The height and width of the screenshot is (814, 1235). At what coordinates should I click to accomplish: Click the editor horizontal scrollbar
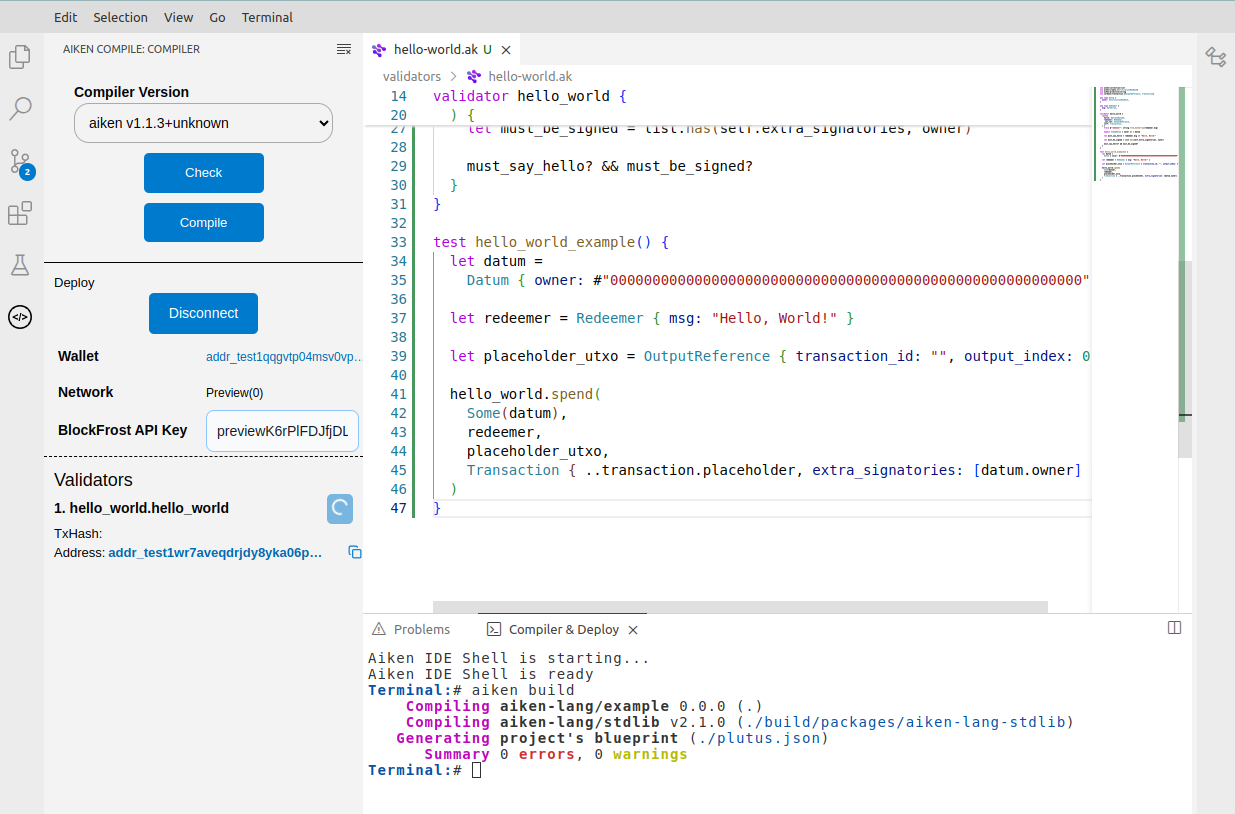(740, 606)
